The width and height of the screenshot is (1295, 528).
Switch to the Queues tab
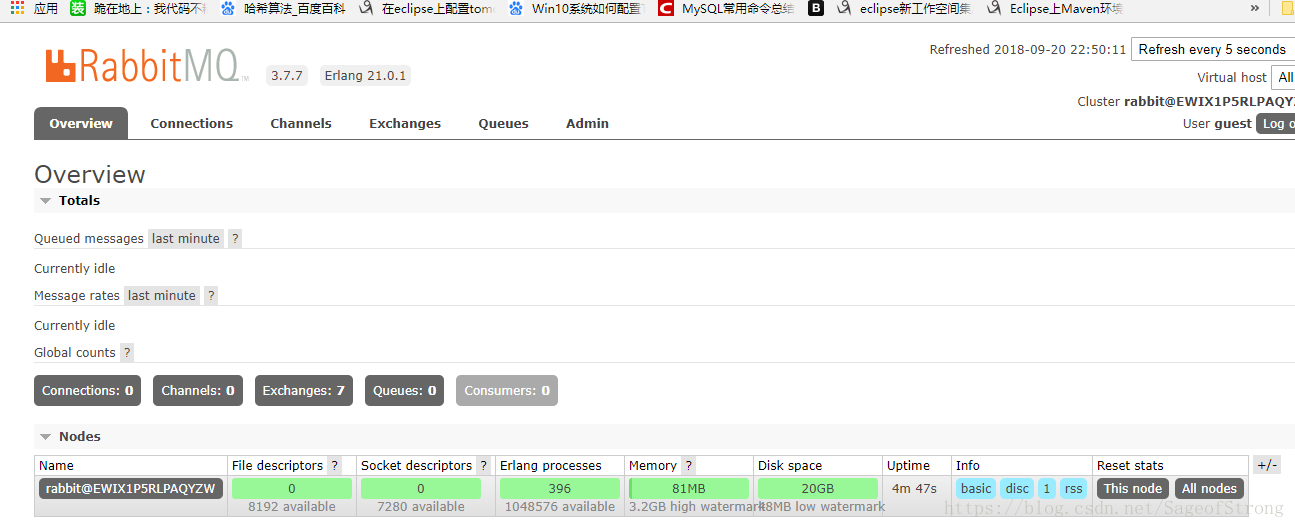click(503, 123)
